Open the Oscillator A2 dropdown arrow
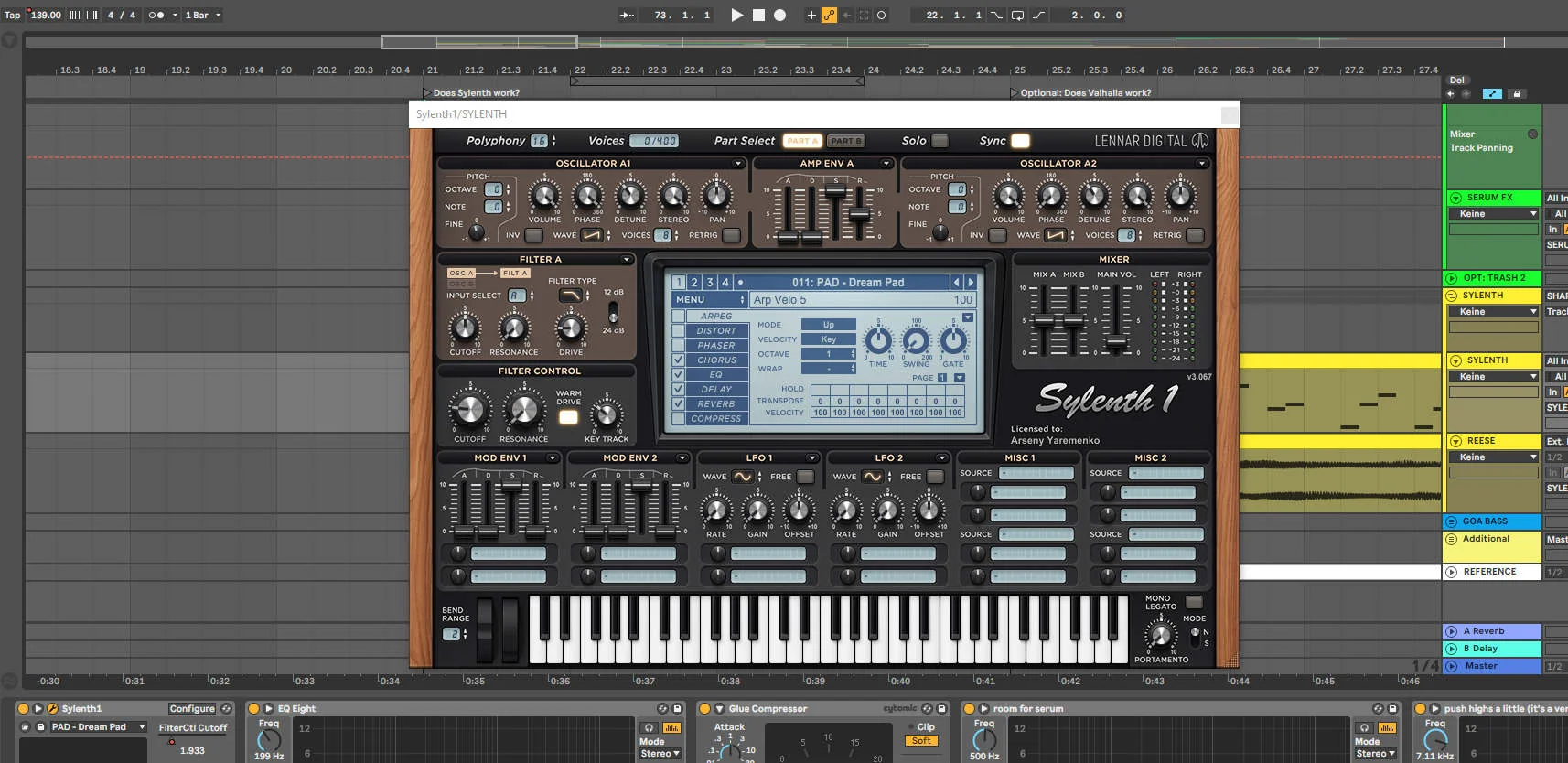1568x763 pixels. [1201, 164]
